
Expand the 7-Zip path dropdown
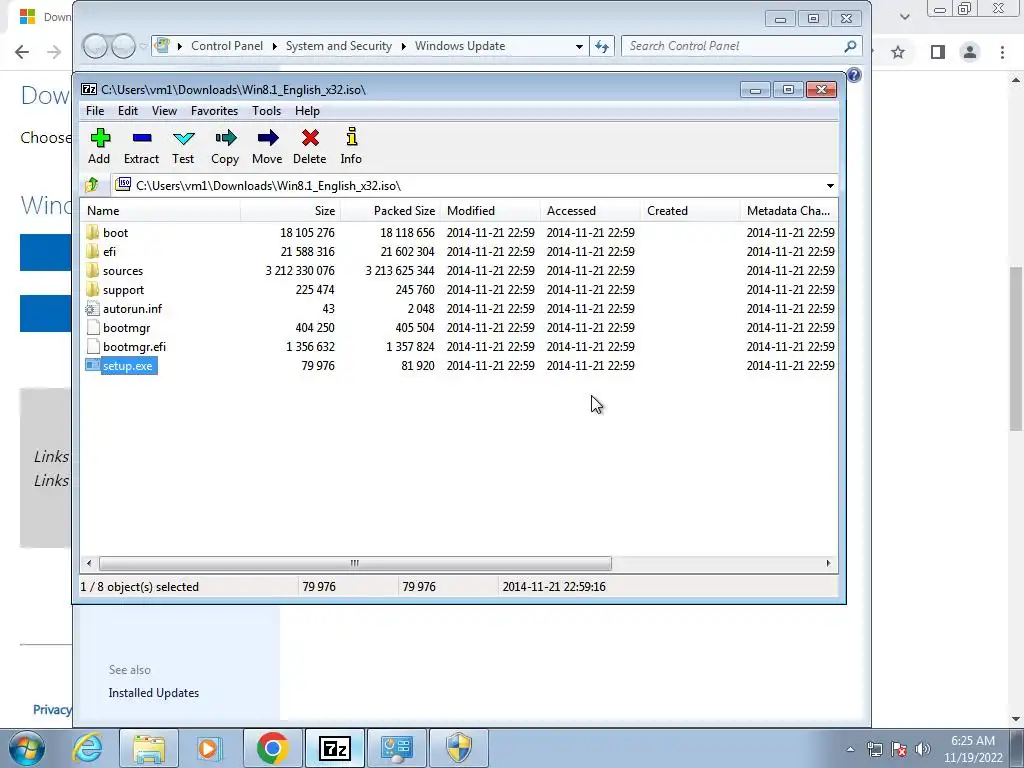(x=830, y=186)
